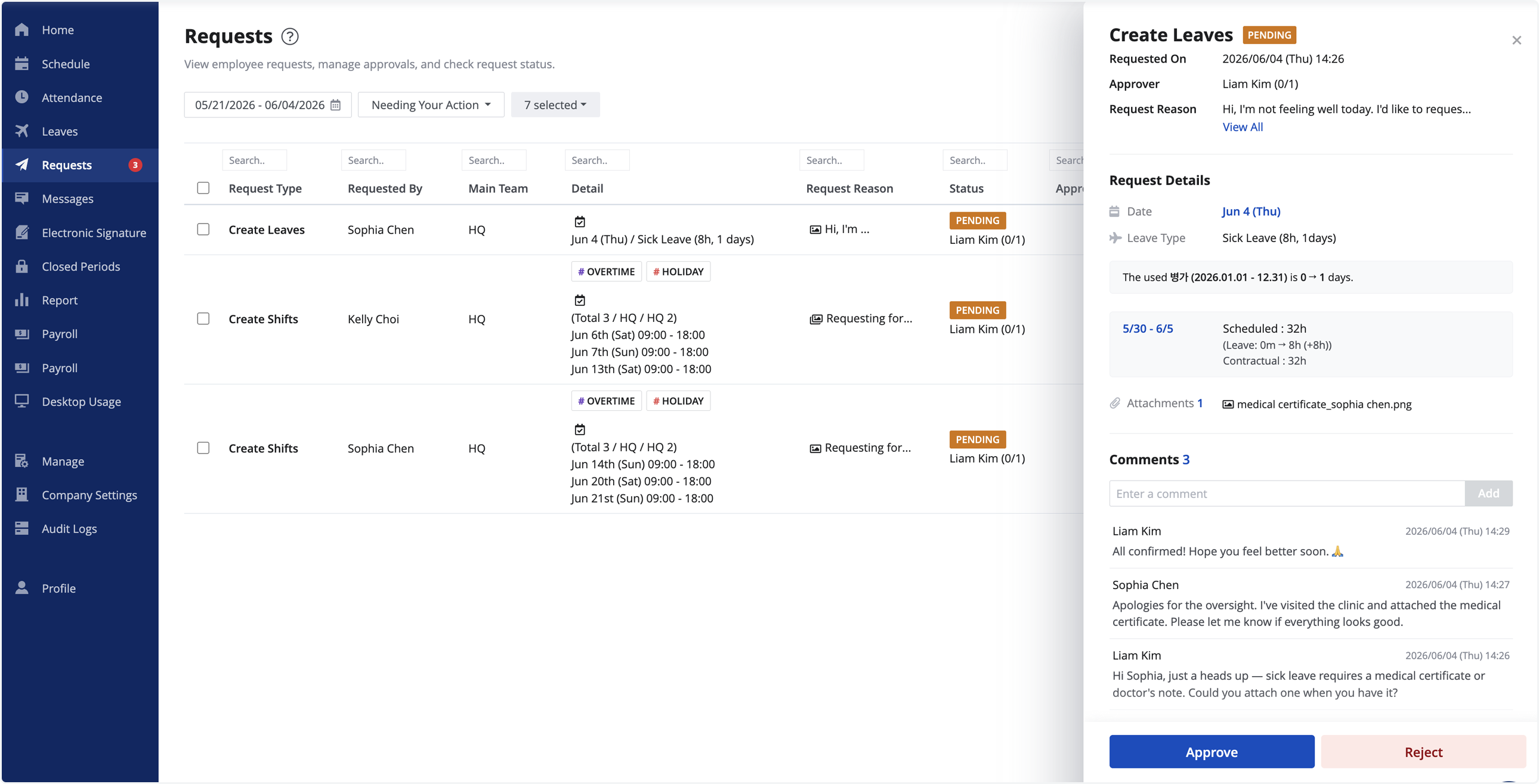This screenshot has height=784, width=1539.
Task: Open the date range picker 05/21/2026 - 06/04/2026
Action: click(268, 105)
